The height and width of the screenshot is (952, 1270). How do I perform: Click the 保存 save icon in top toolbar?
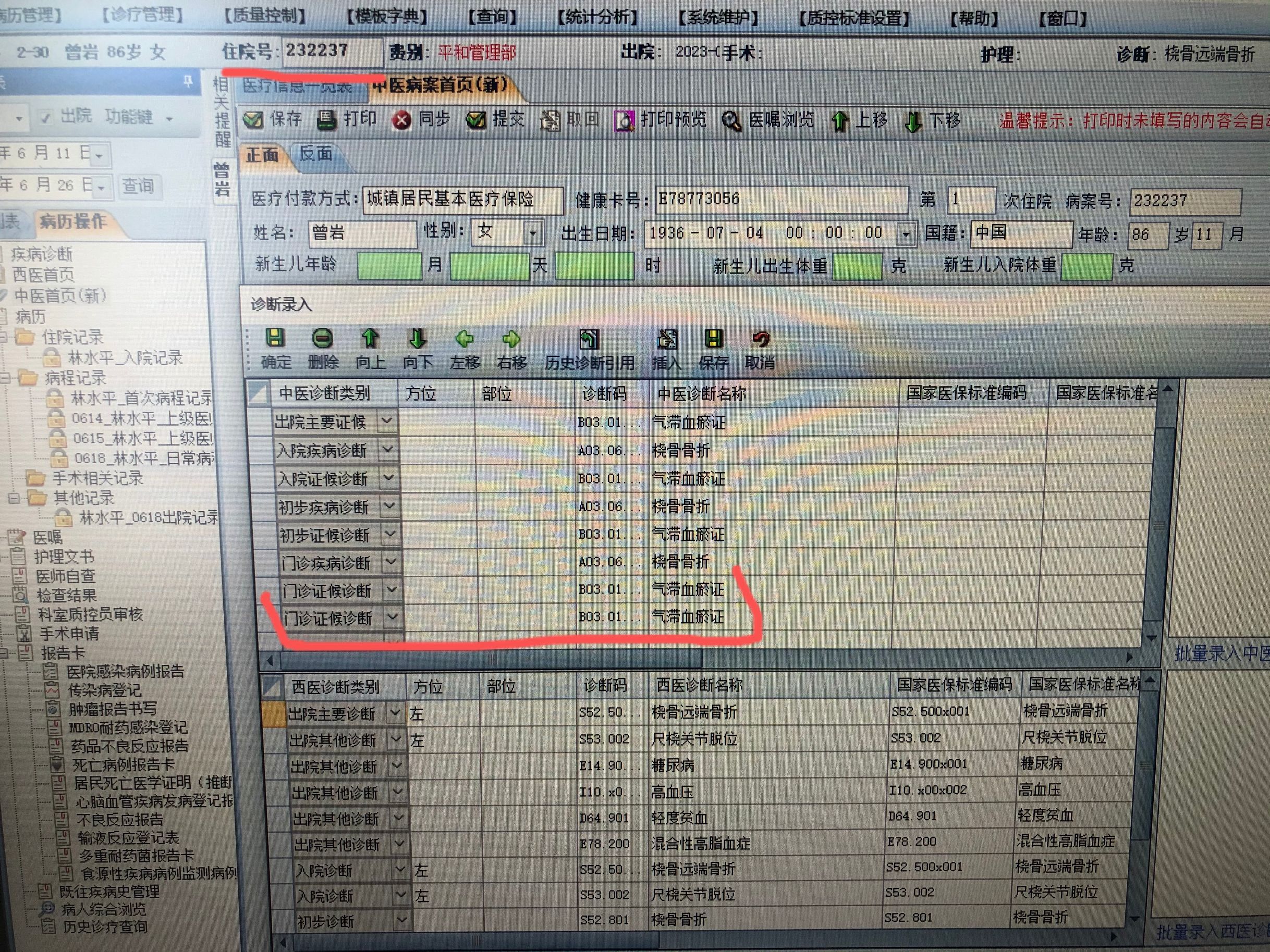pyautogui.click(x=254, y=120)
